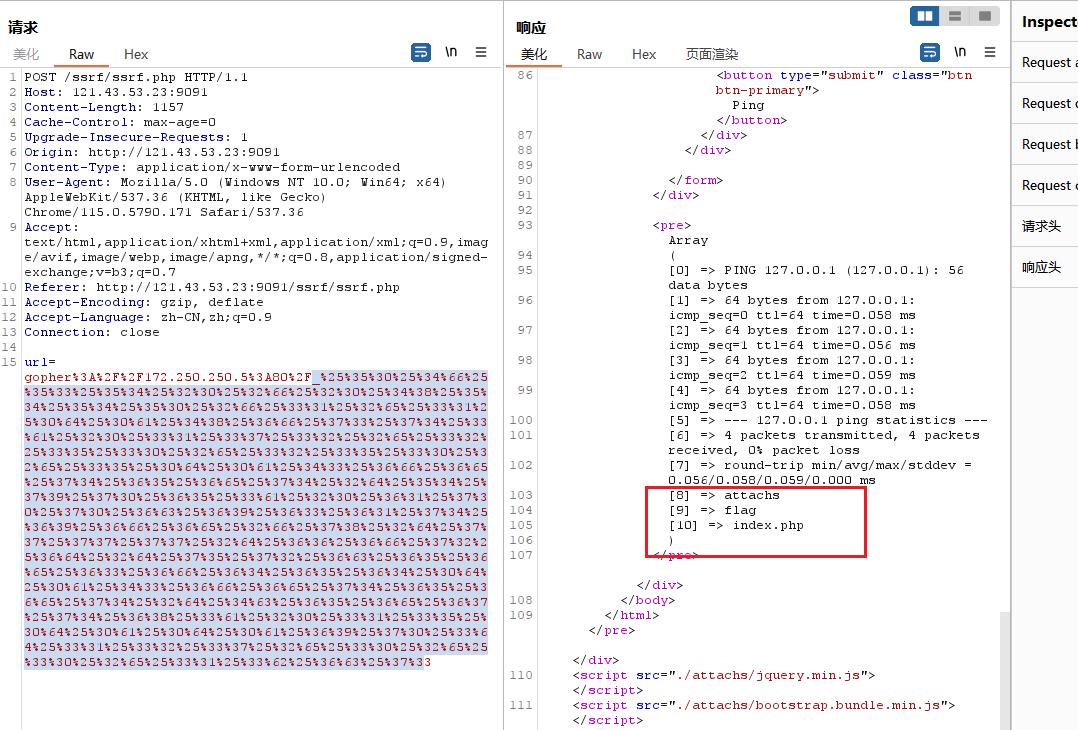Click the Origin header line
The image size is (1078, 730).
pyautogui.click(x=152, y=153)
